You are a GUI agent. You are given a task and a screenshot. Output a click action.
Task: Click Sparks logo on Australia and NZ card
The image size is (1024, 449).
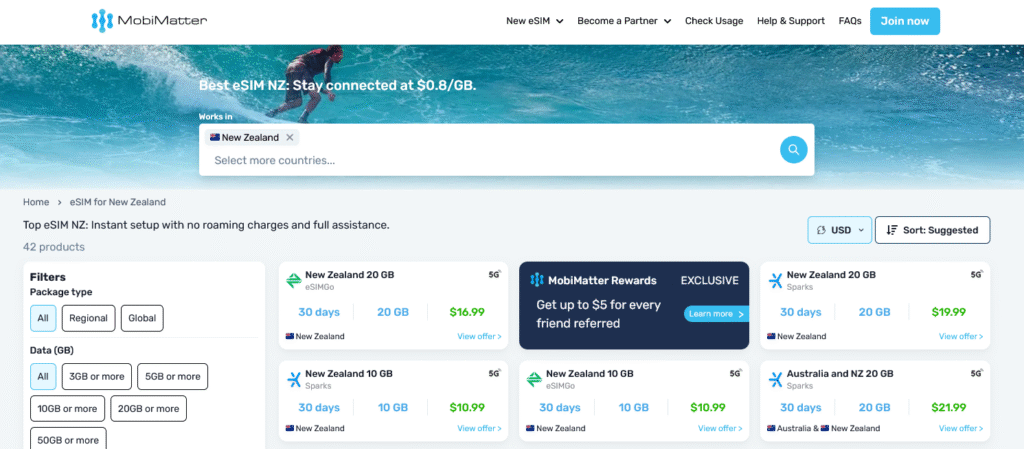(775, 380)
